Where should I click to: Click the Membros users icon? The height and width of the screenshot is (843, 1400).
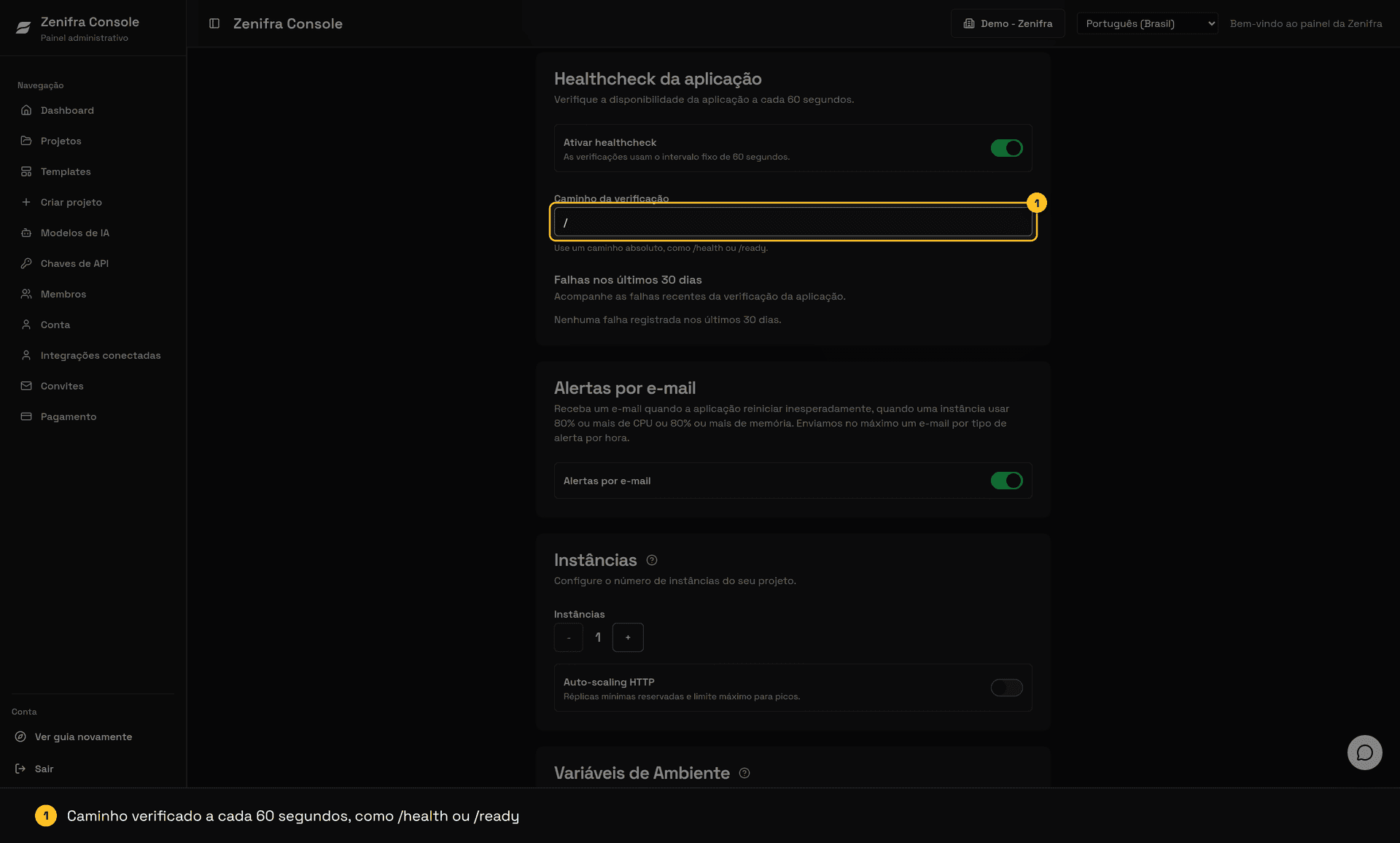click(x=26, y=294)
